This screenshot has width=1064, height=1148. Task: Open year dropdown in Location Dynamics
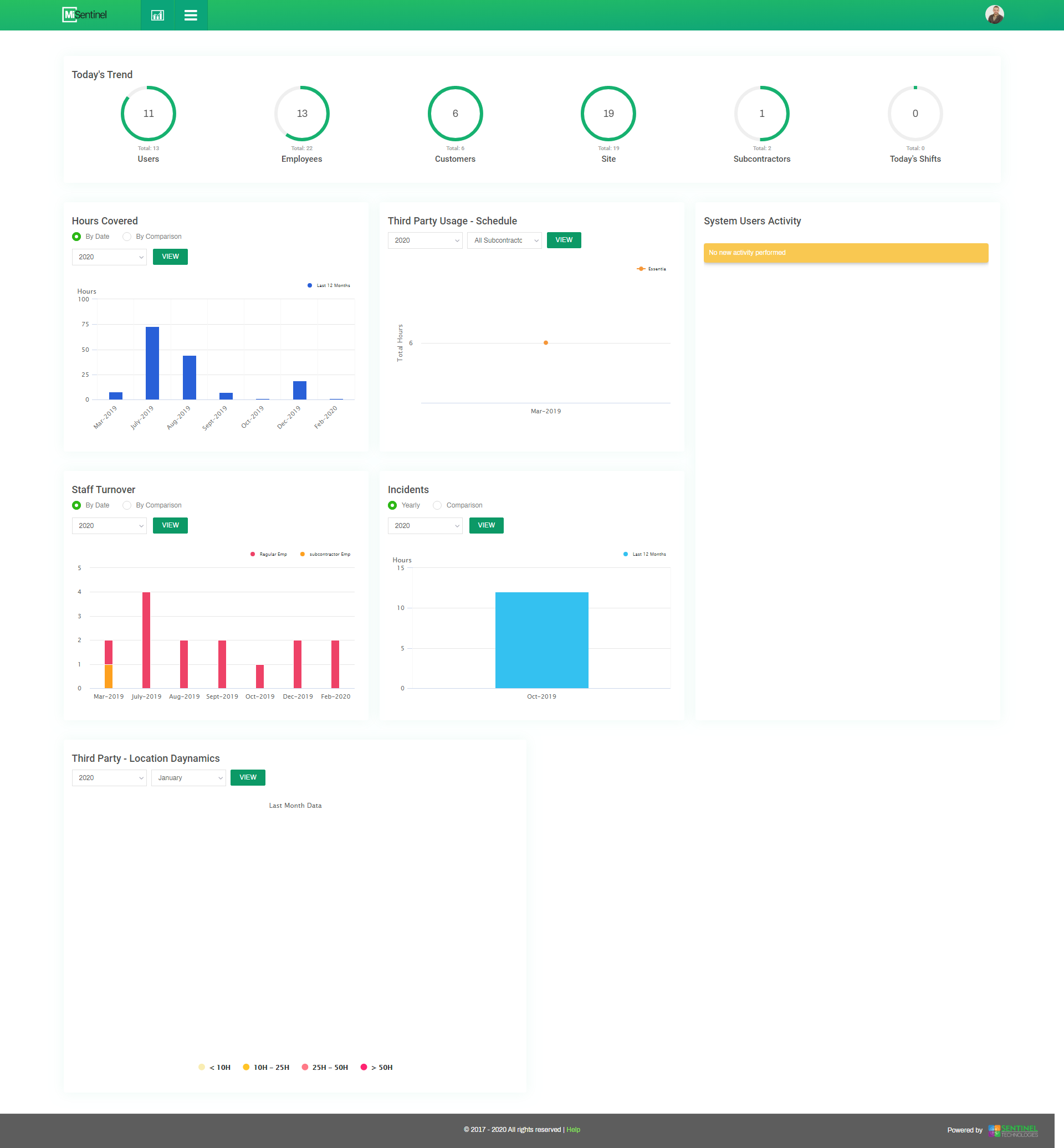coord(109,778)
